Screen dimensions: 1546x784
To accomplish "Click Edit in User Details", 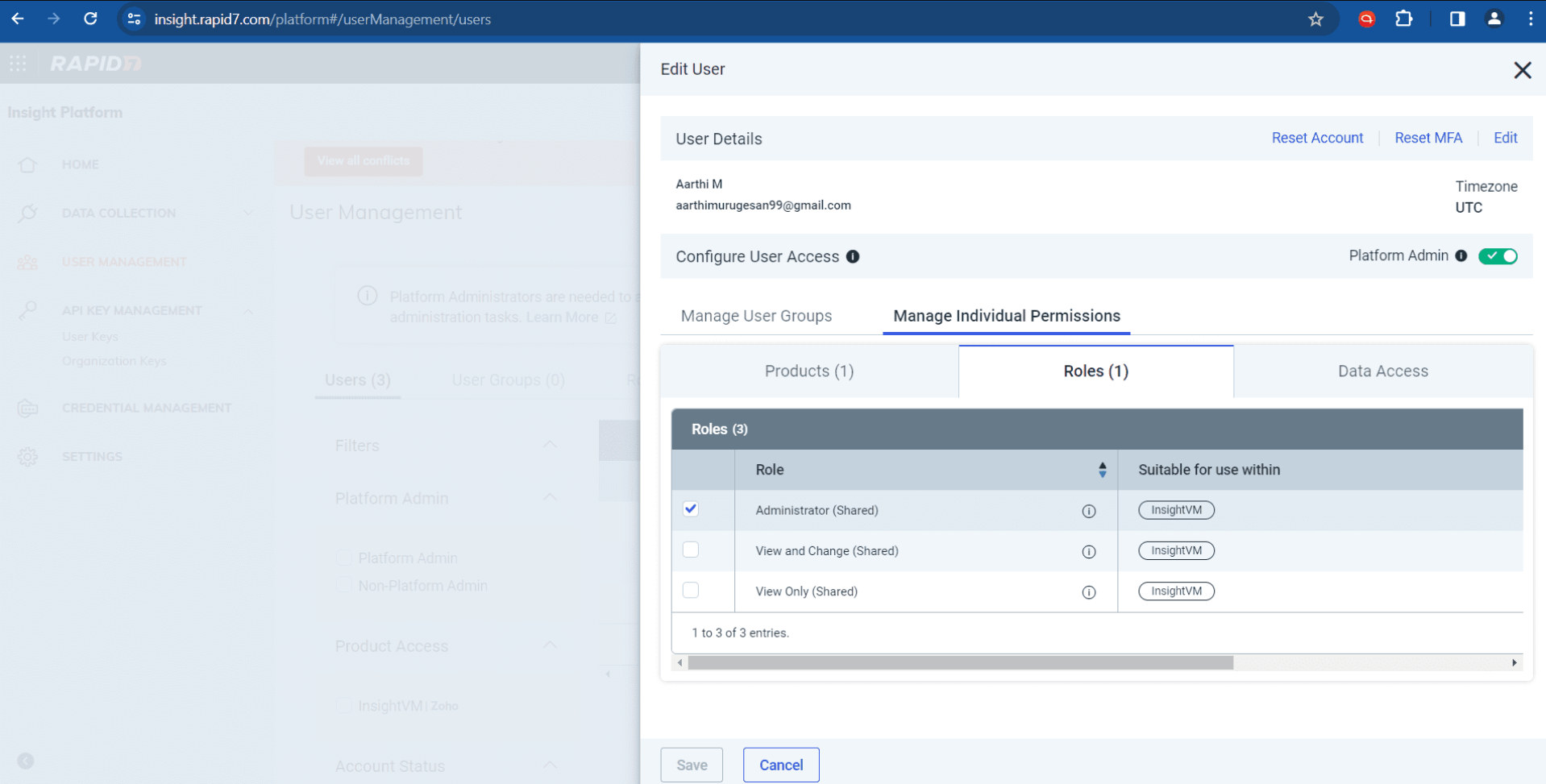I will (x=1505, y=138).
